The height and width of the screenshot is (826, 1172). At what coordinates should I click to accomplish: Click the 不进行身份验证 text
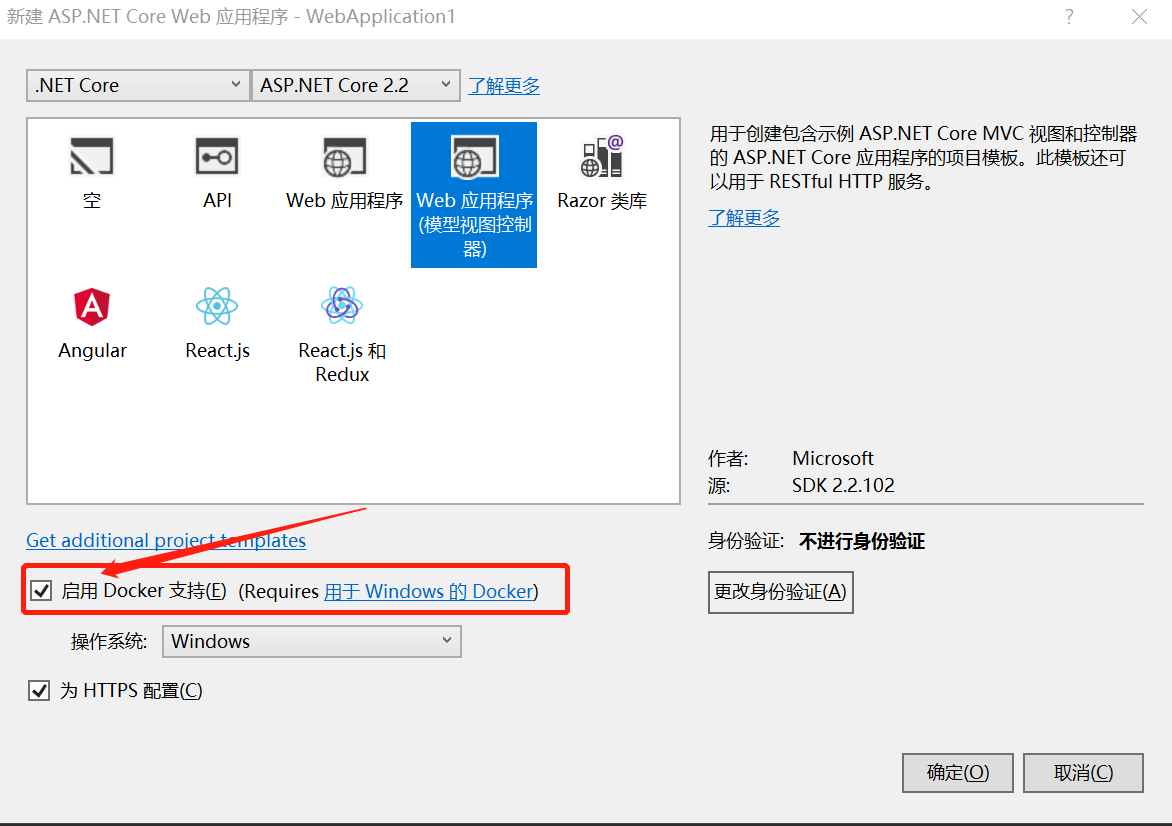[862, 541]
